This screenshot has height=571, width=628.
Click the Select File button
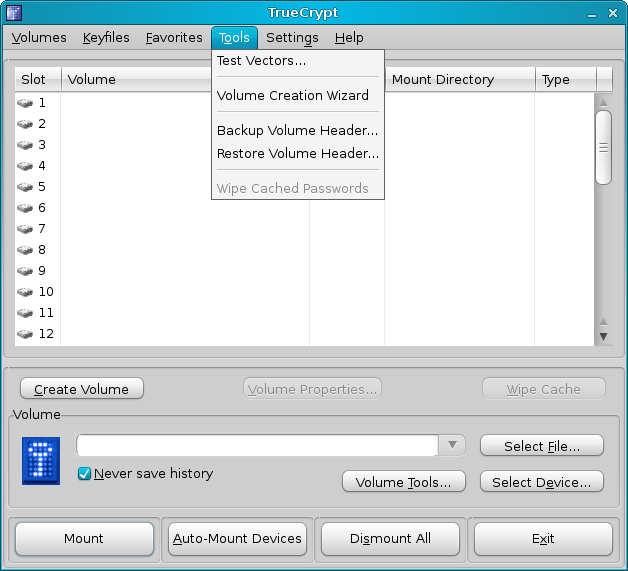pos(542,446)
